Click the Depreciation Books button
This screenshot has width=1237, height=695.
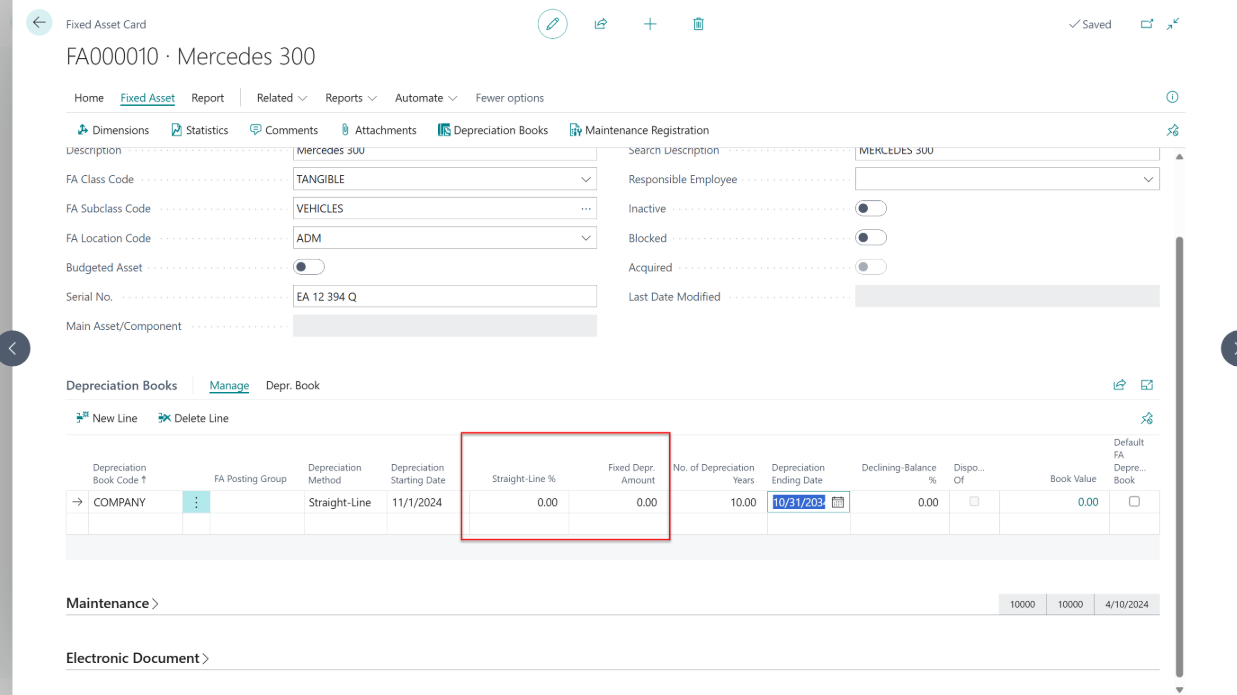pyautogui.click(x=493, y=130)
